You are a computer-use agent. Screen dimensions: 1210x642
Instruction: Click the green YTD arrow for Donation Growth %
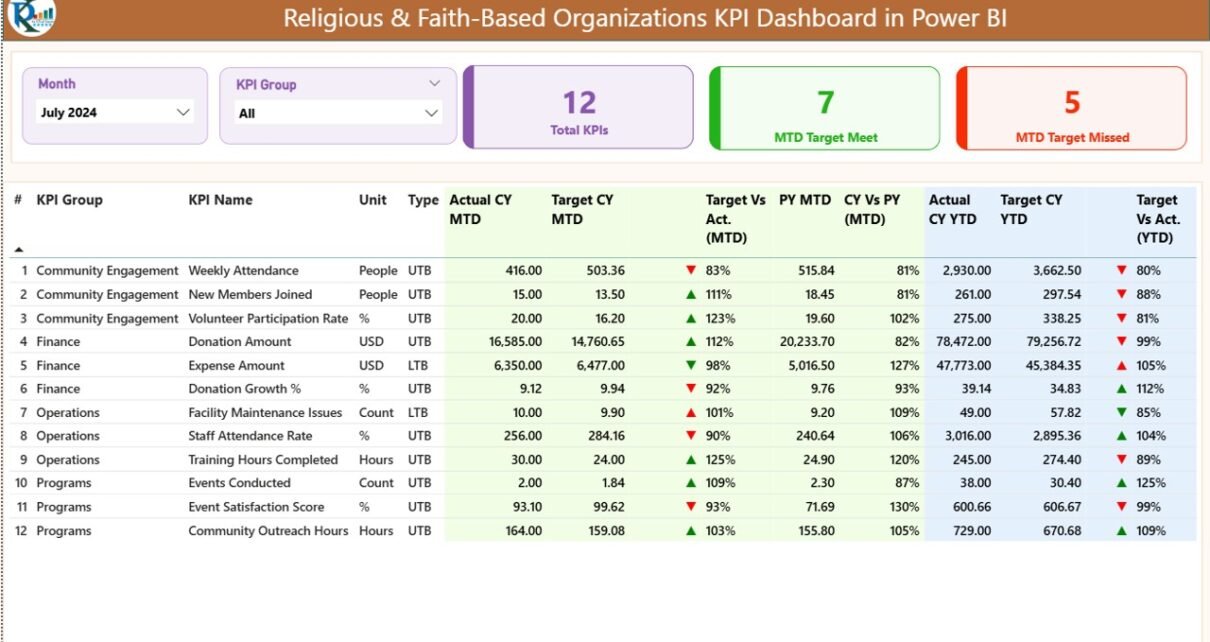pyautogui.click(x=1121, y=389)
